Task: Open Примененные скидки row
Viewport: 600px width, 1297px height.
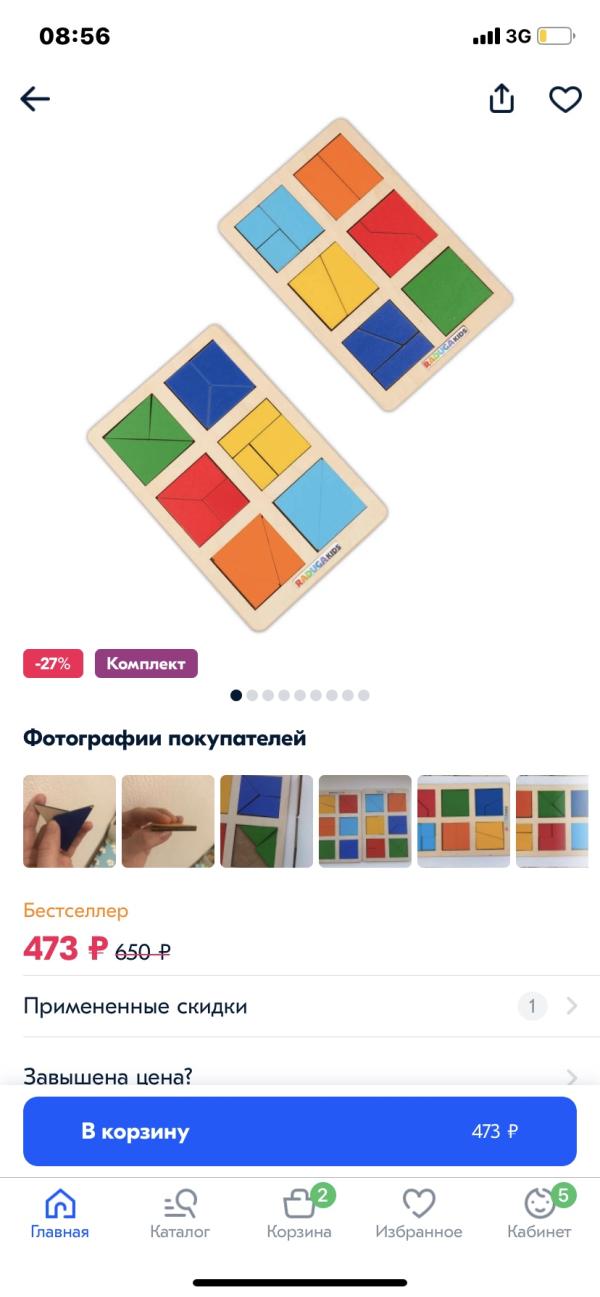Action: (300, 1006)
